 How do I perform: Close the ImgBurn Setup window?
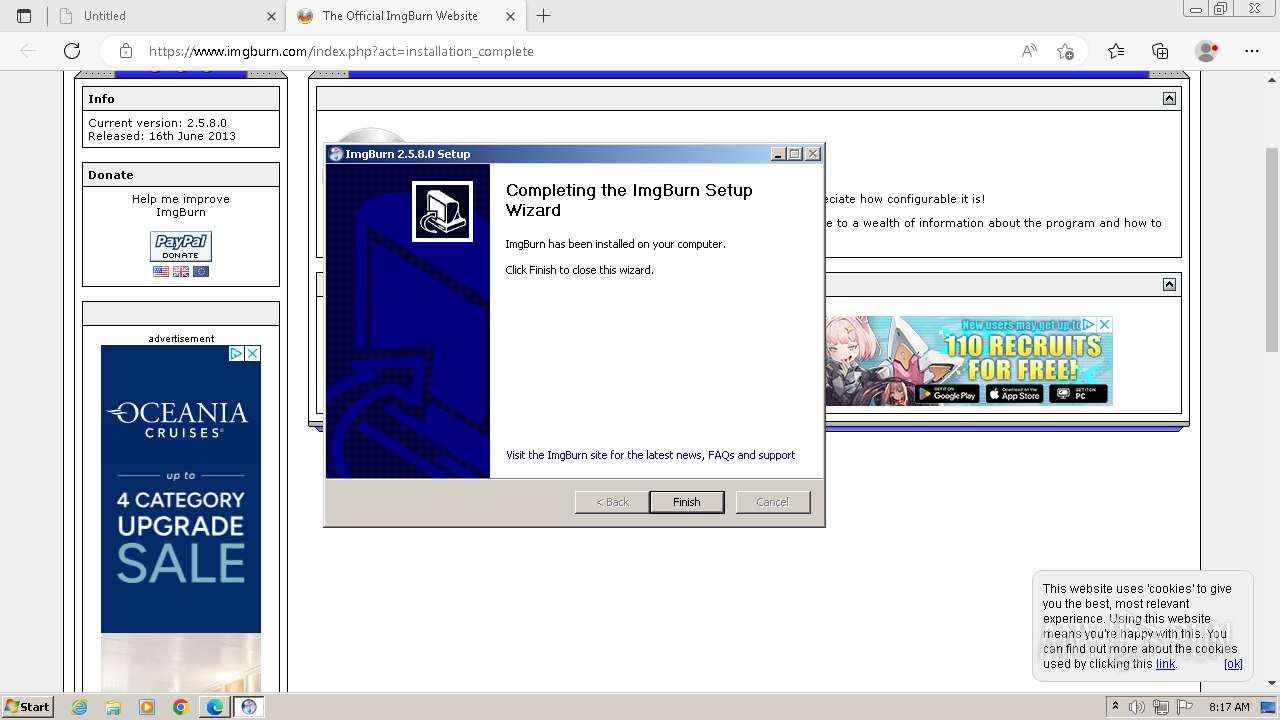[813, 154]
